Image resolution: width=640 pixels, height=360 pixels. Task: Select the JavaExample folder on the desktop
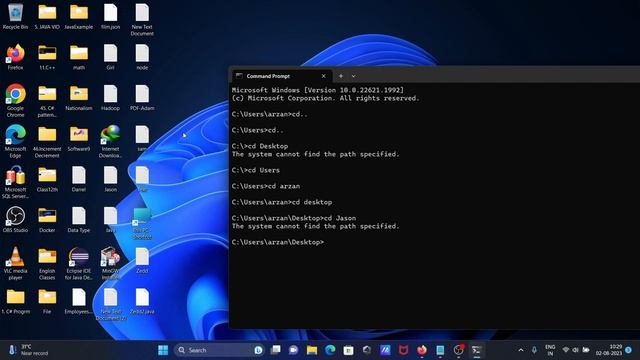coord(79,16)
